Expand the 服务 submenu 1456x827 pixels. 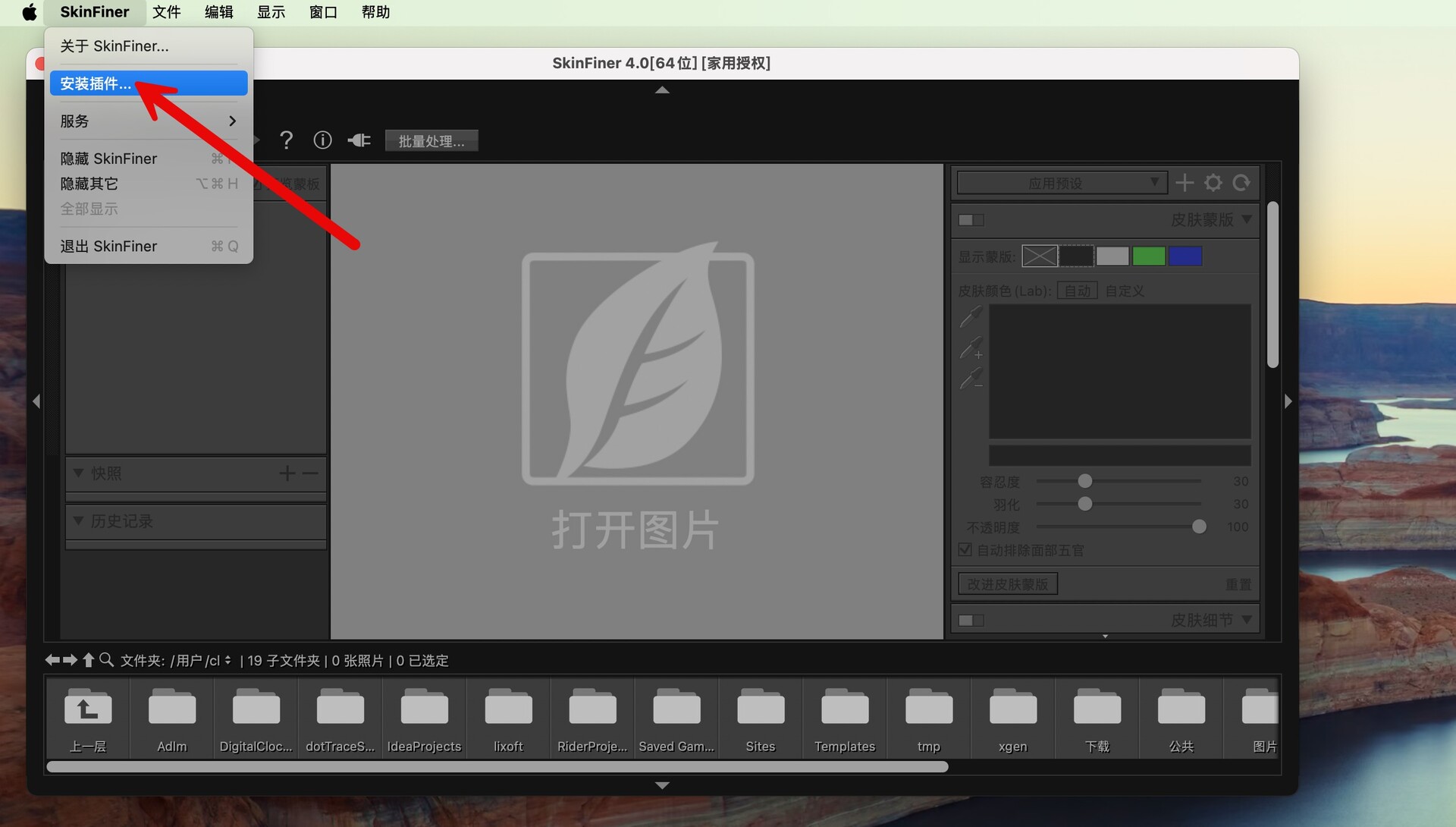pyautogui.click(x=149, y=121)
